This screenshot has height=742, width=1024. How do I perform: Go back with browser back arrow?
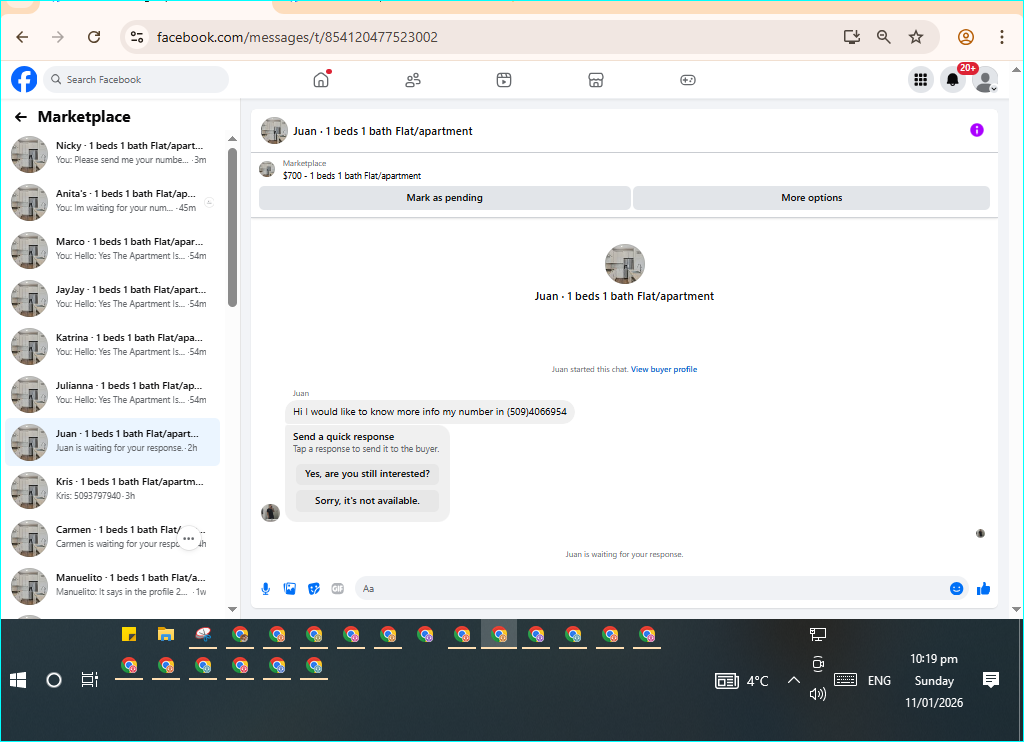pyautogui.click(x=22, y=37)
